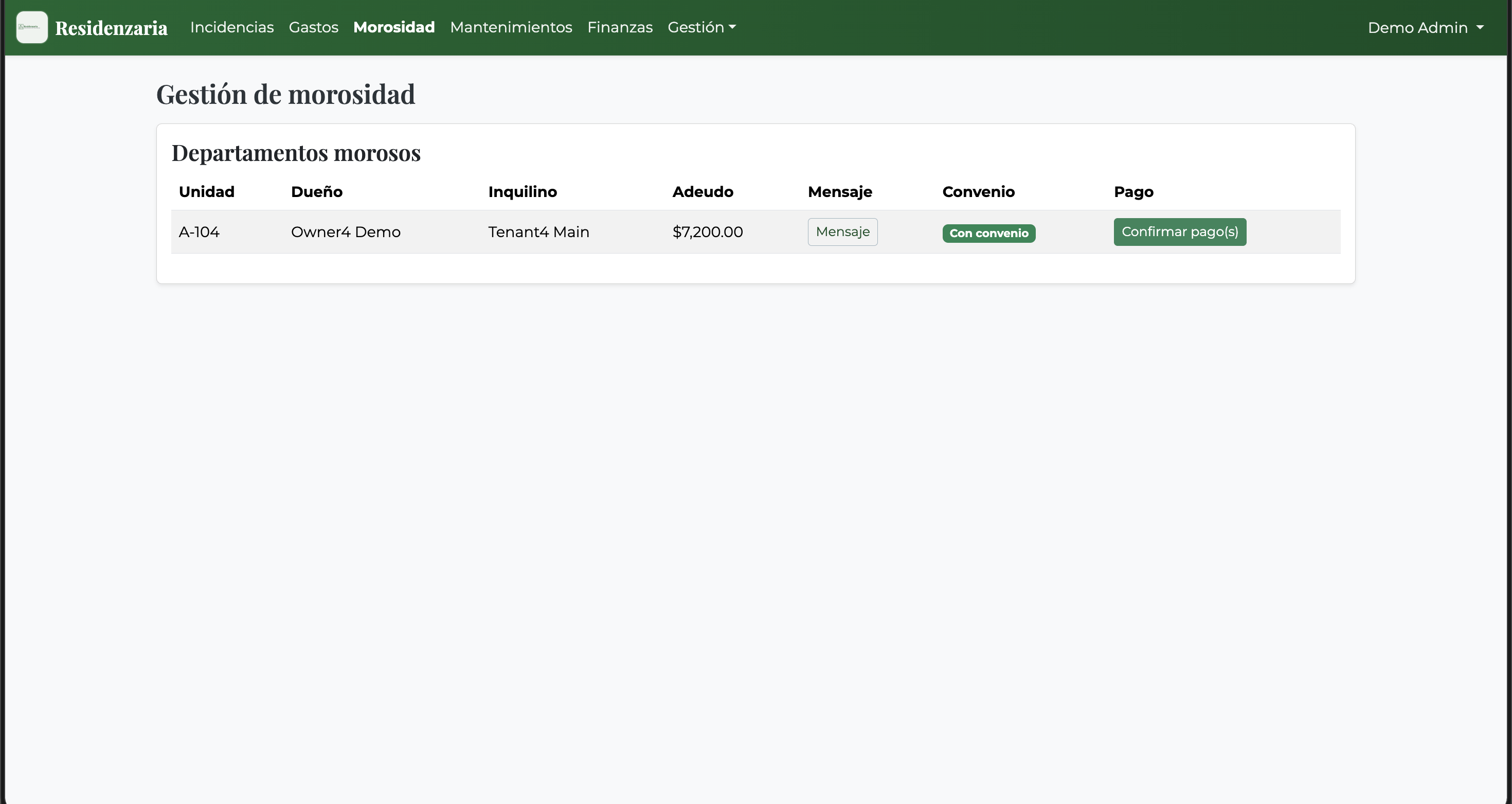The width and height of the screenshot is (1512, 804).
Task: Confirm payment(s) for unit A-104
Action: tap(1180, 231)
